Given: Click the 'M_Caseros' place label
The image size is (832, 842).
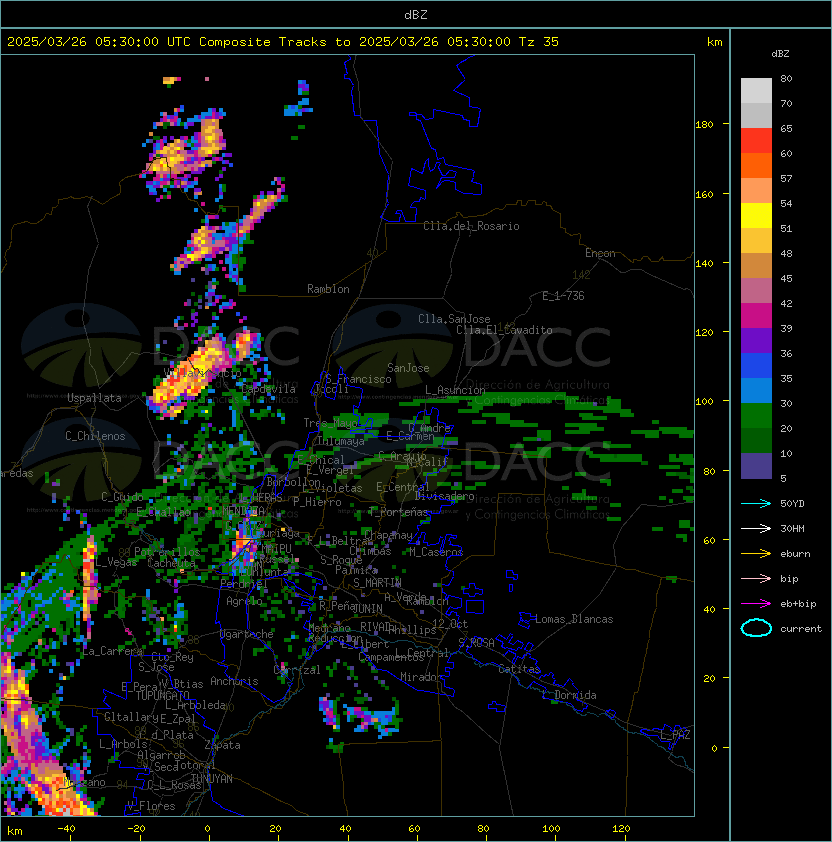Looking at the screenshot, I should (436, 552).
